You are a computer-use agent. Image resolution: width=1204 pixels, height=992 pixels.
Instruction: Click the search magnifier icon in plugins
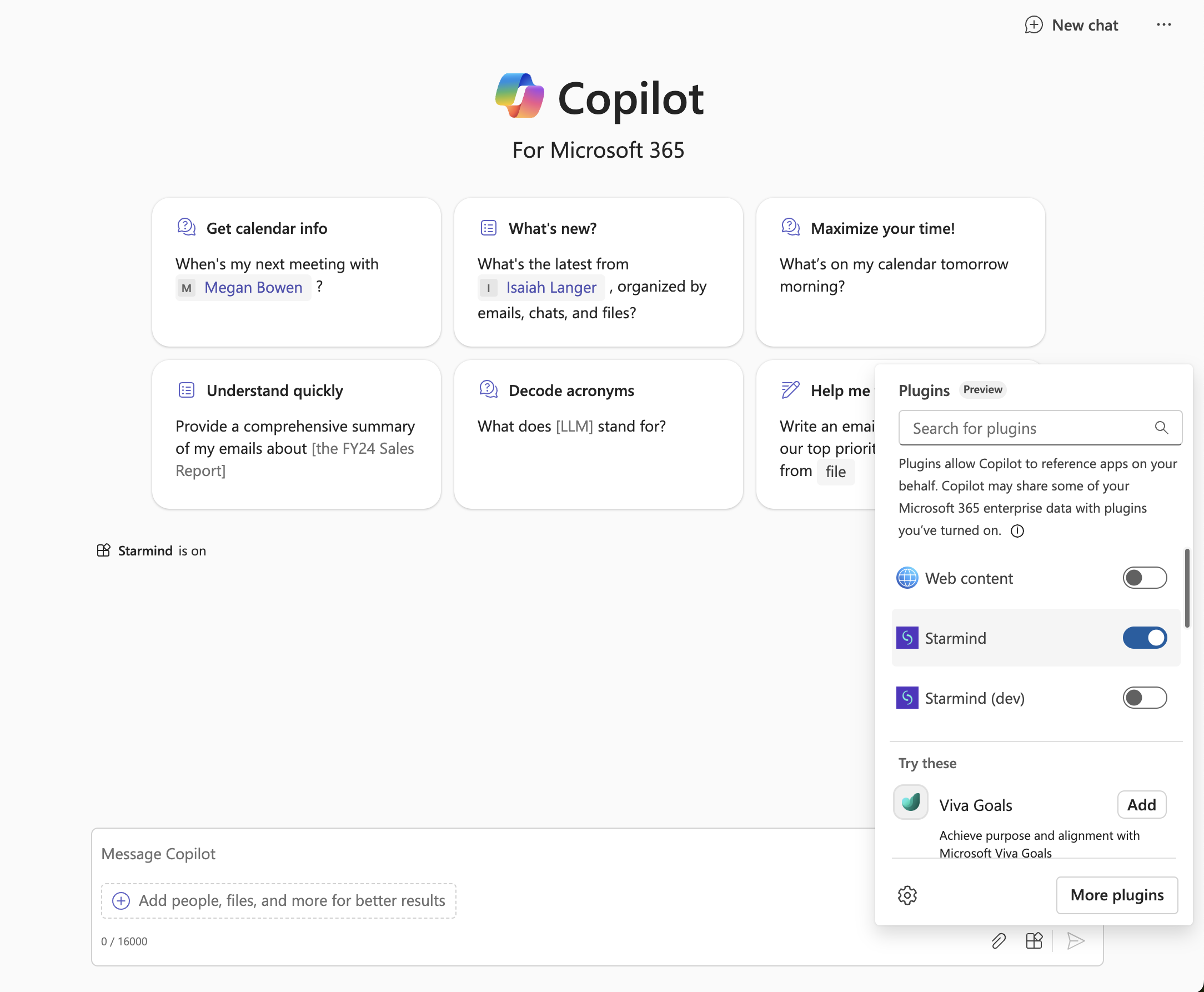pyautogui.click(x=1161, y=428)
